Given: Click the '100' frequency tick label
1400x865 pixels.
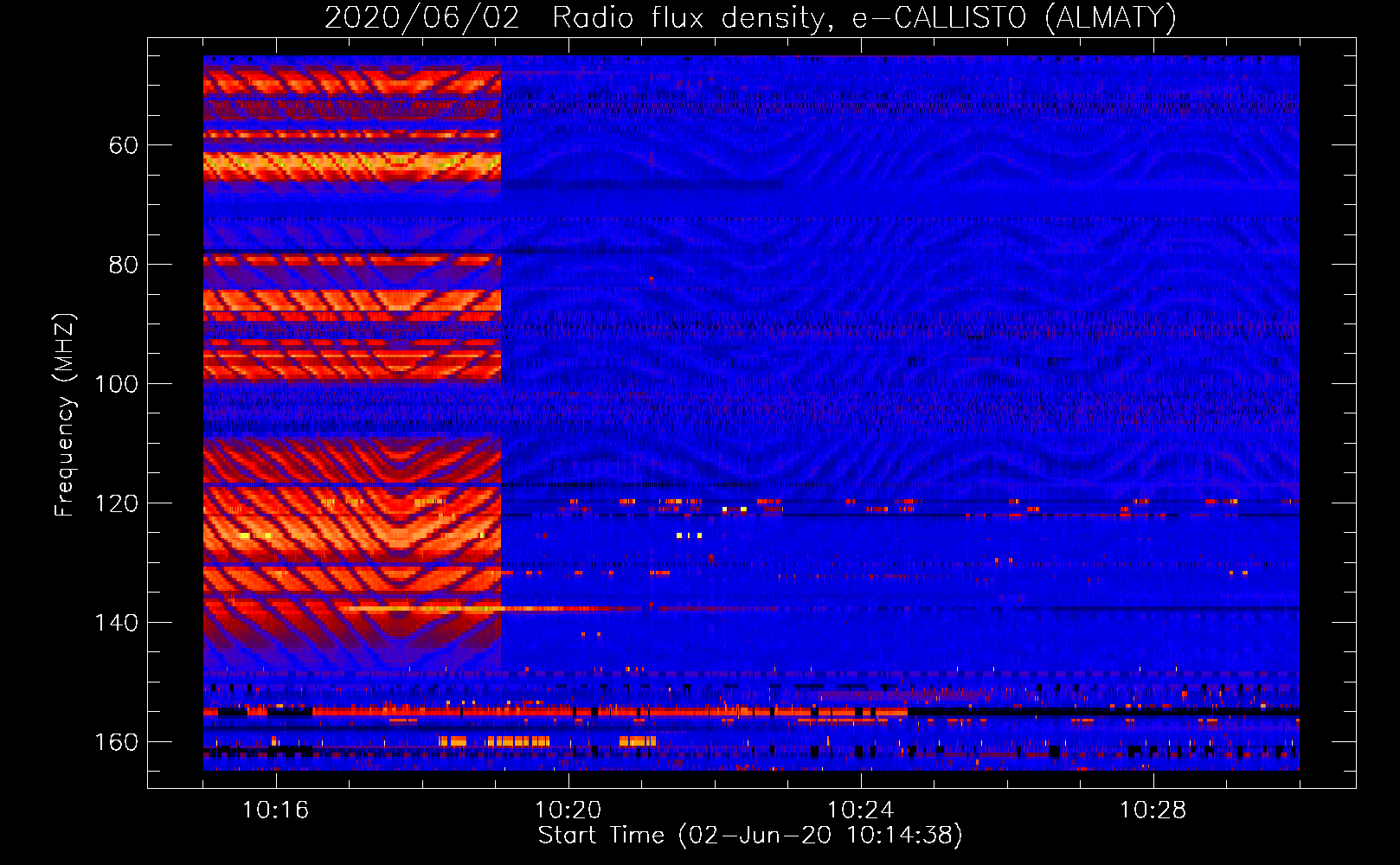Looking at the screenshot, I should click(116, 384).
